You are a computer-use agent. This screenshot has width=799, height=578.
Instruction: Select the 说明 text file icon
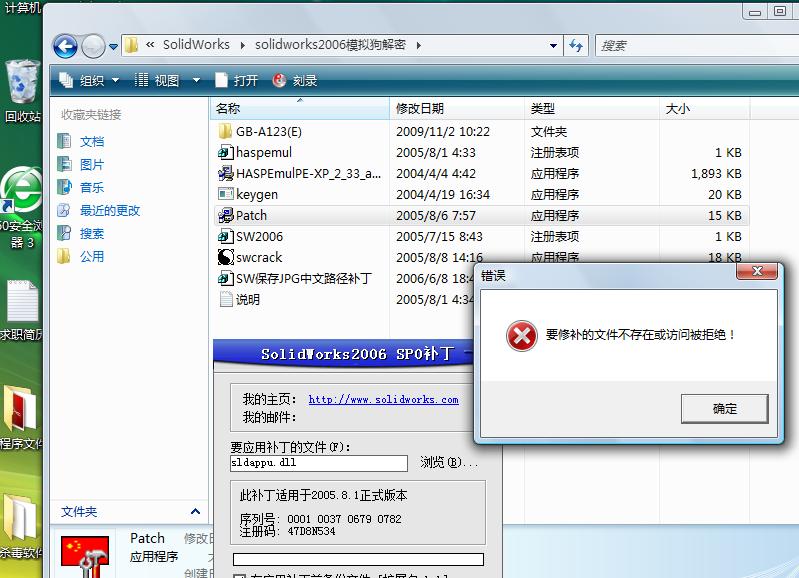click(x=226, y=299)
